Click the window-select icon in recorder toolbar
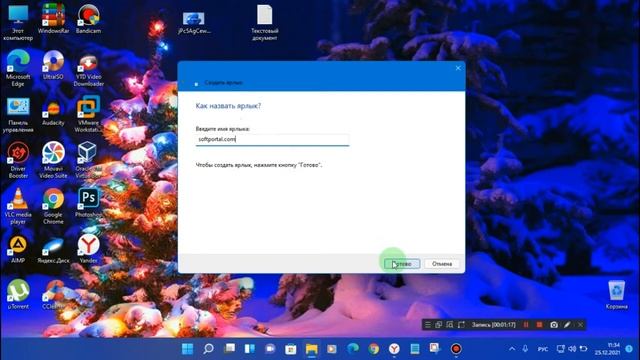Viewport: 640px width, 360px height. 438,325
